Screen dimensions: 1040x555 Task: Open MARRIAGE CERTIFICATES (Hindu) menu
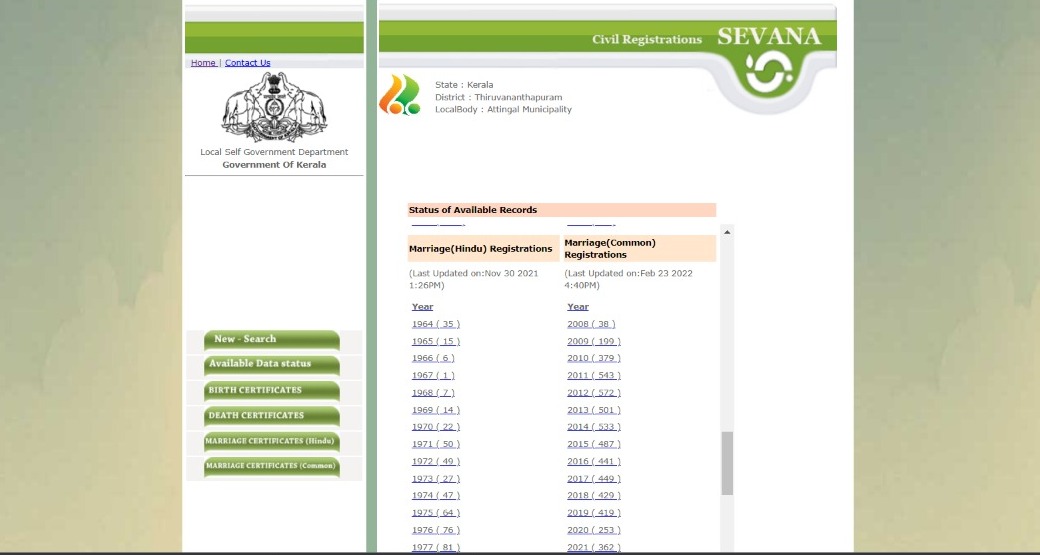click(x=271, y=441)
